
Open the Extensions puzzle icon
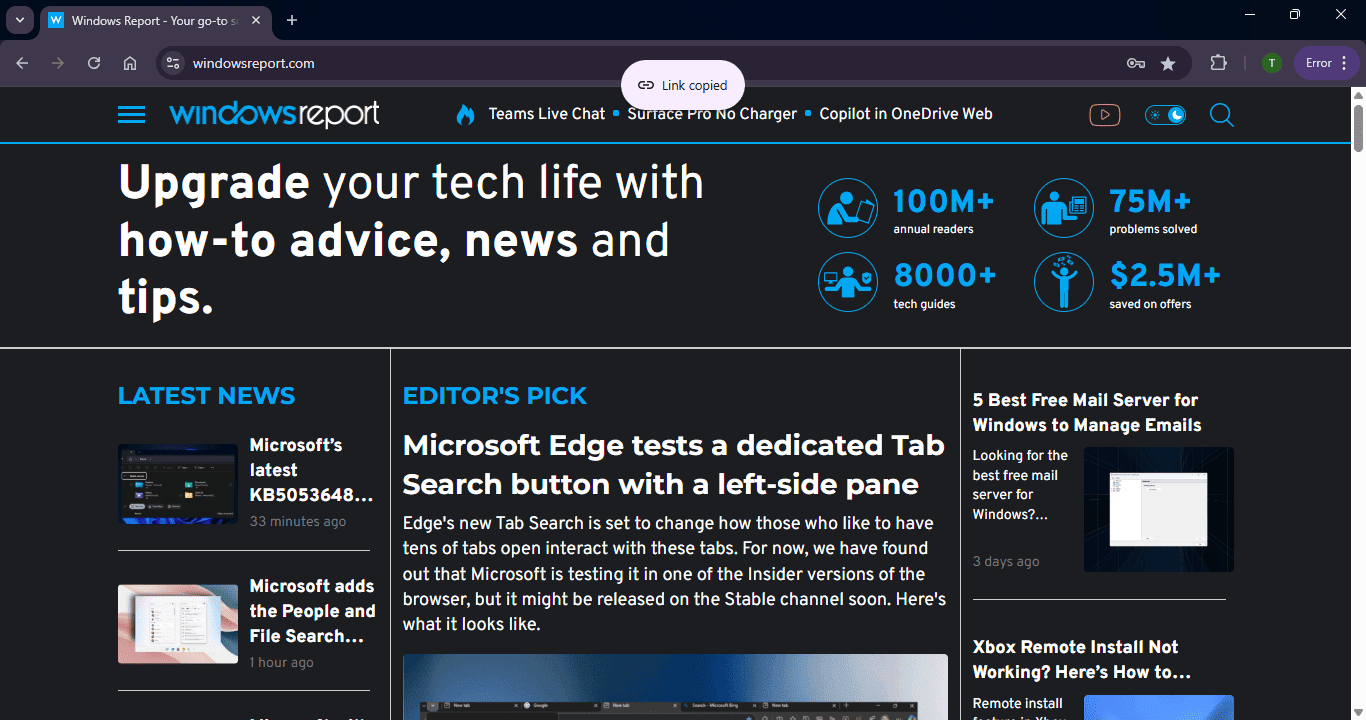pyautogui.click(x=1218, y=63)
